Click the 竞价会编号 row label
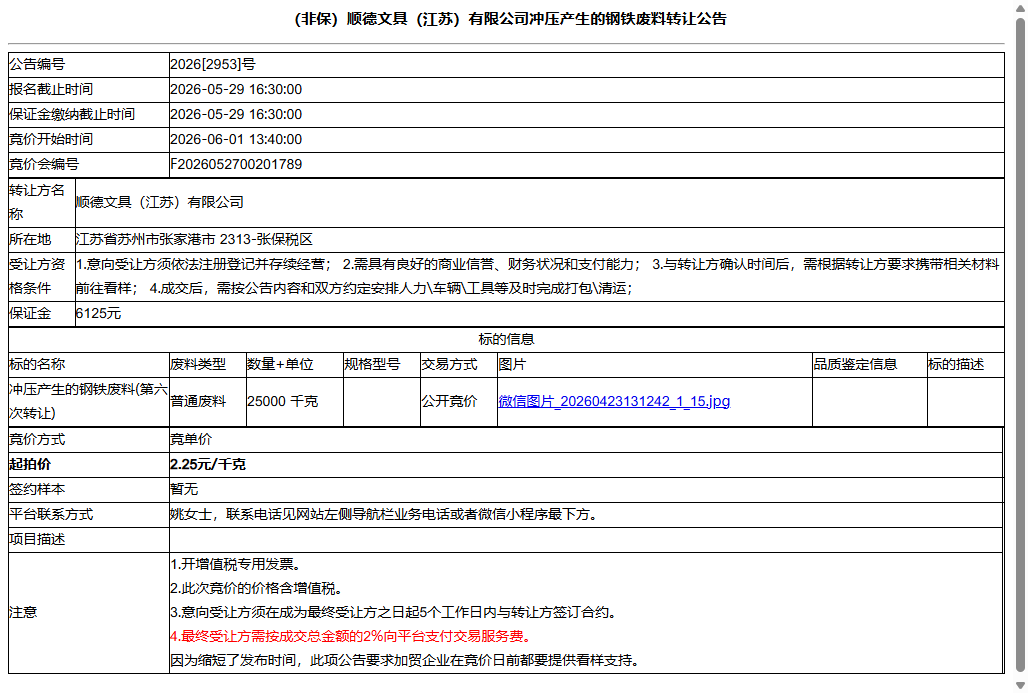Viewport: 1028px width, 693px height. (44, 165)
